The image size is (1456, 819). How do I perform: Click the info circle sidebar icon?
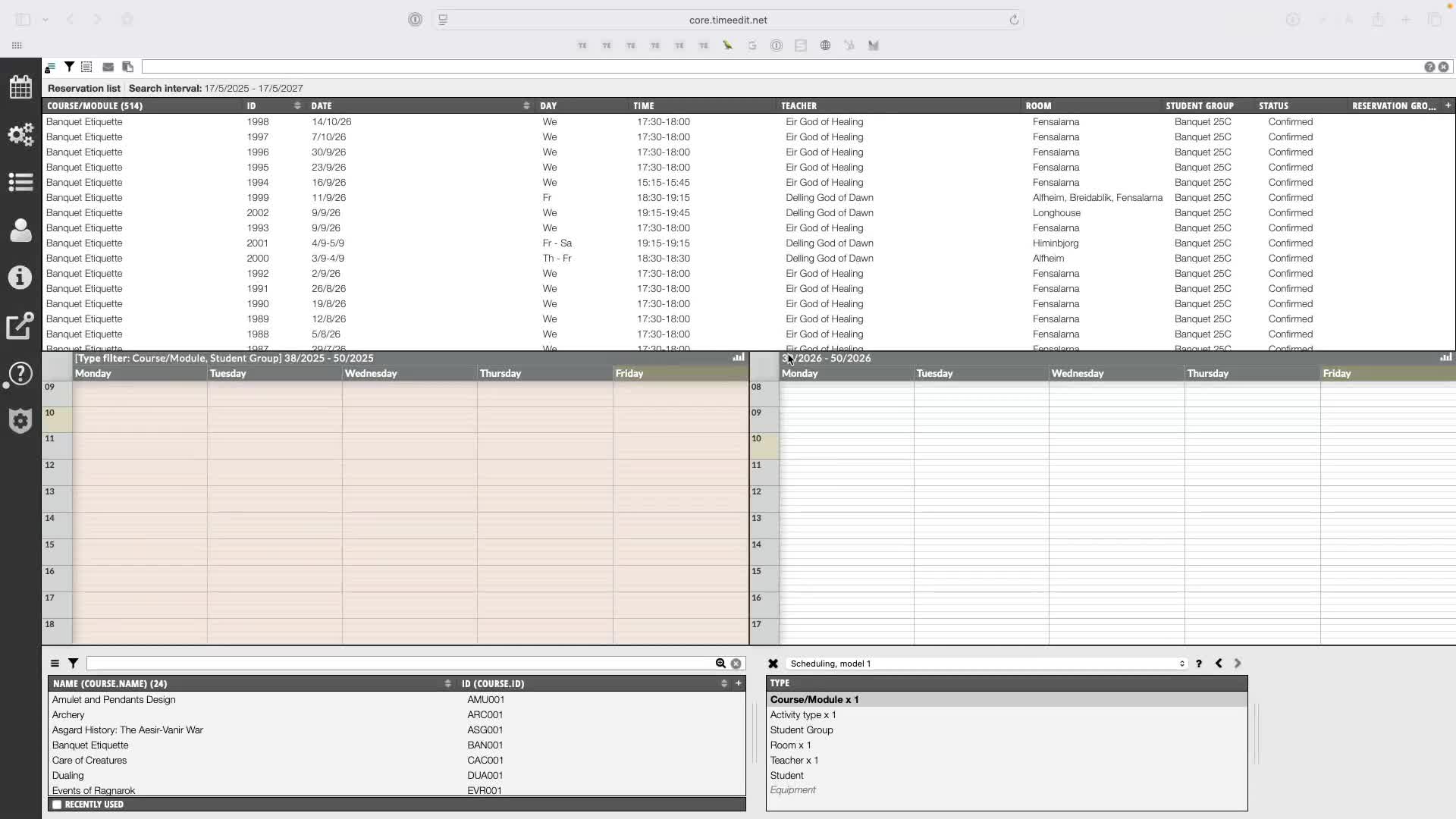click(x=20, y=278)
